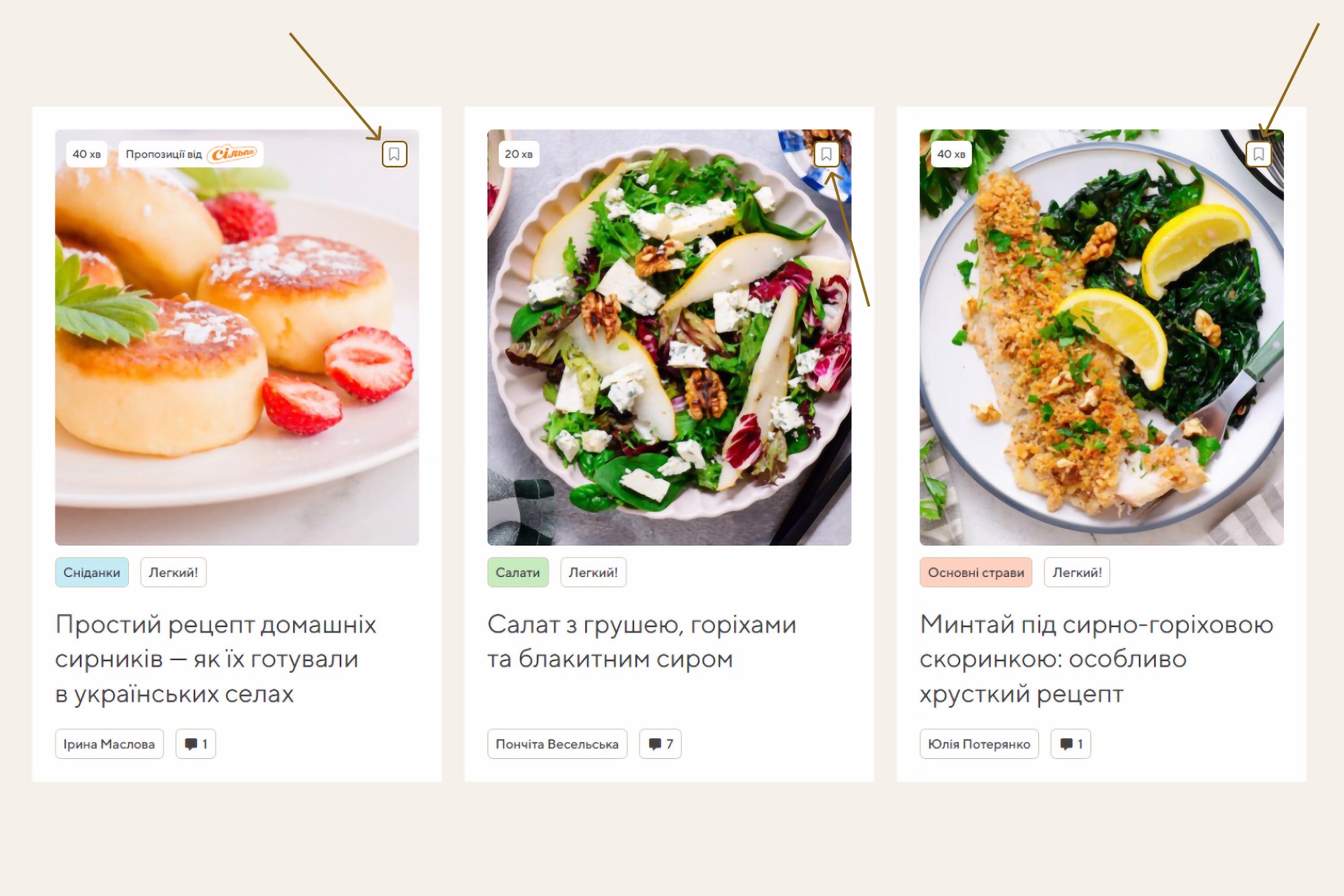Select the Салати category tag
The width and height of the screenshot is (1344, 896).
[x=518, y=572]
